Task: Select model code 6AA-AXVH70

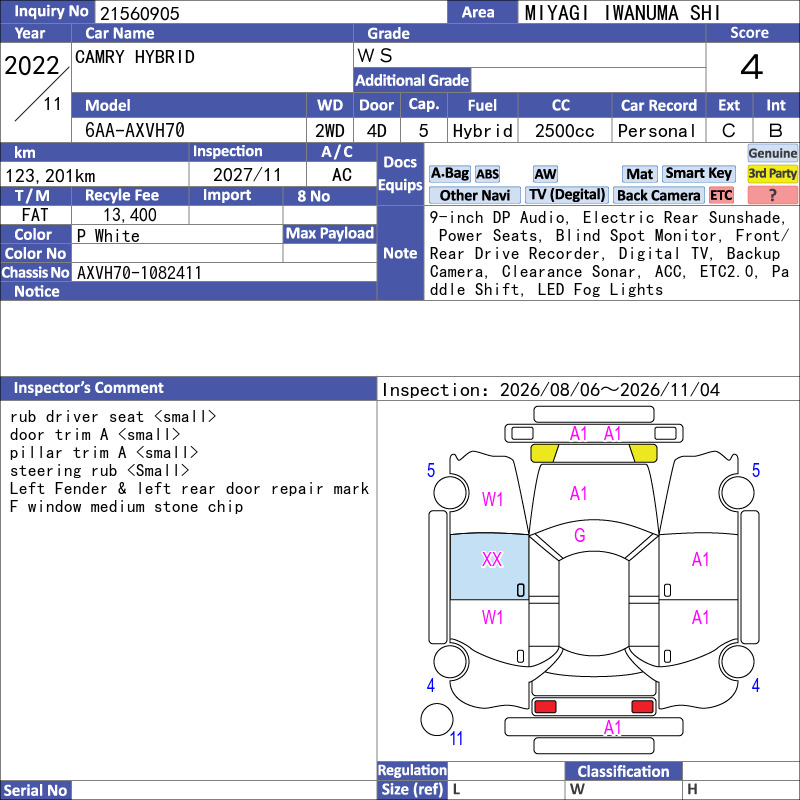Action: tap(135, 131)
